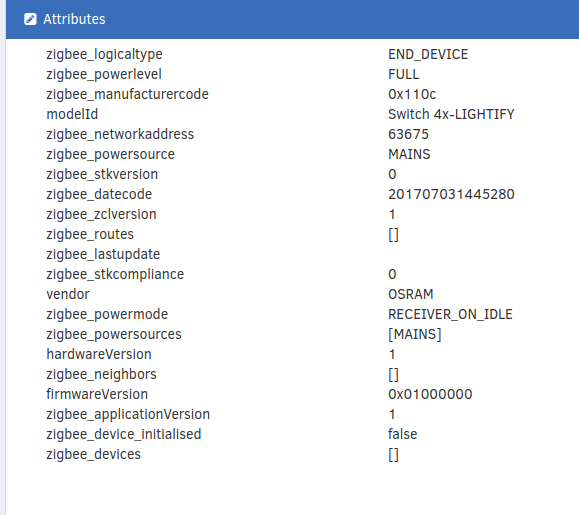The height and width of the screenshot is (515, 579).
Task: Click the firmware version value 0x01000000
Action: 430,394
